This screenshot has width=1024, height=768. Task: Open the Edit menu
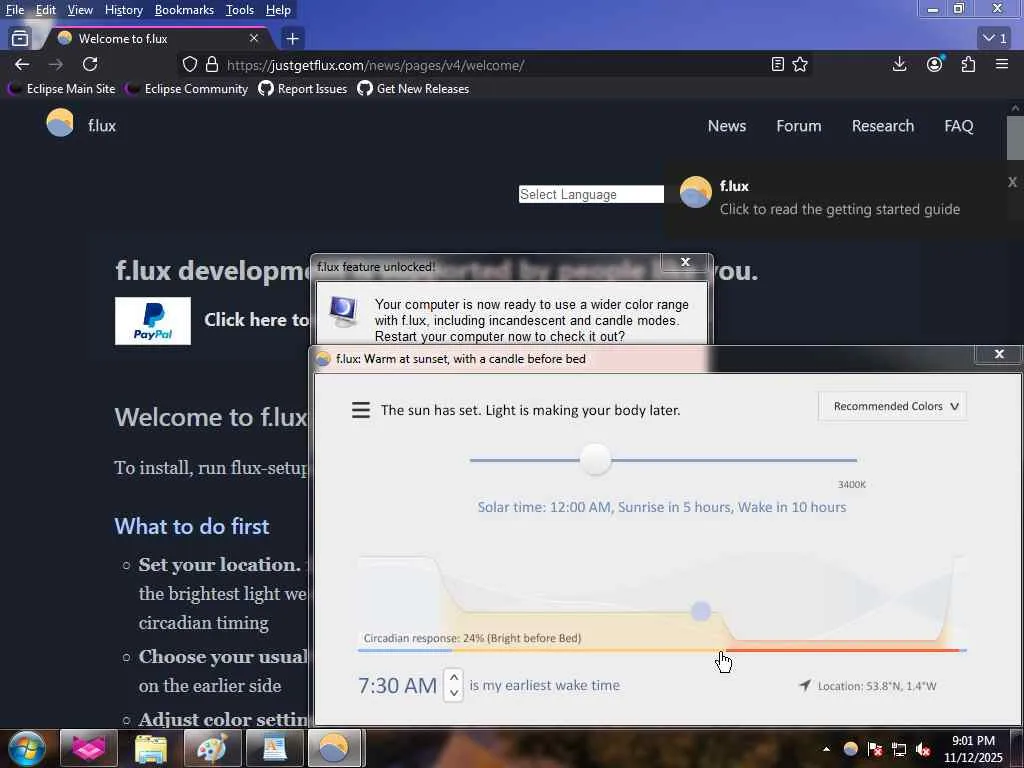(x=46, y=10)
